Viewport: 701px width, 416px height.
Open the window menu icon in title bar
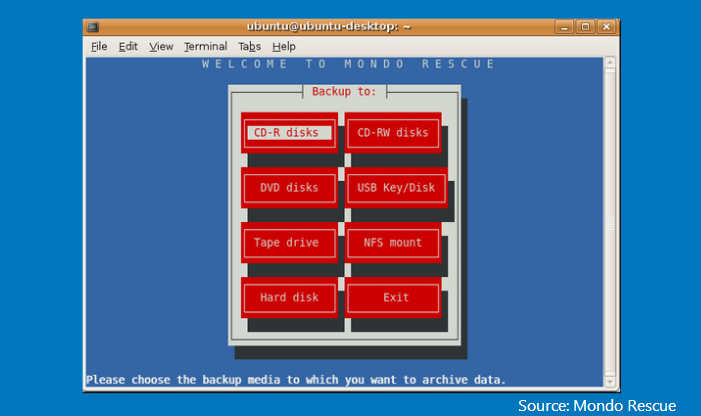click(x=92, y=27)
